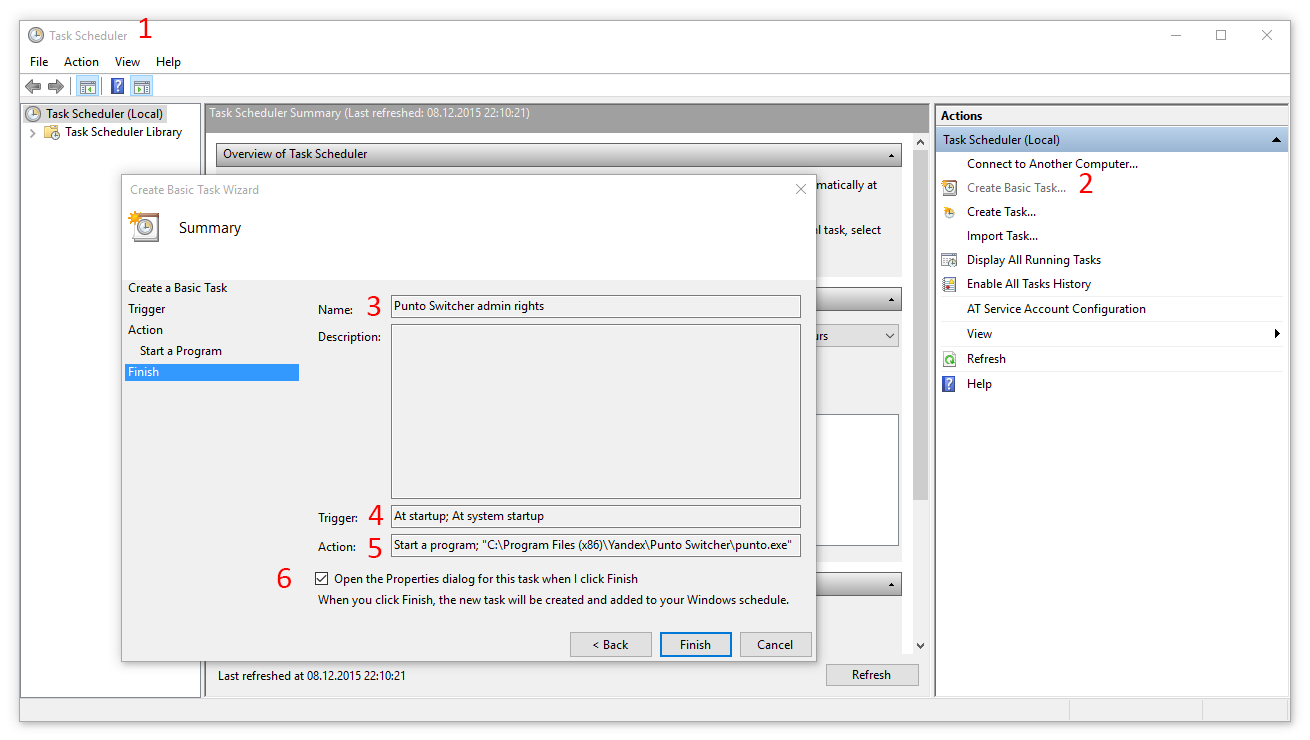Screen dimensions: 1310x740
Task: Maximize the Task Scheduler window
Action: point(1221,35)
